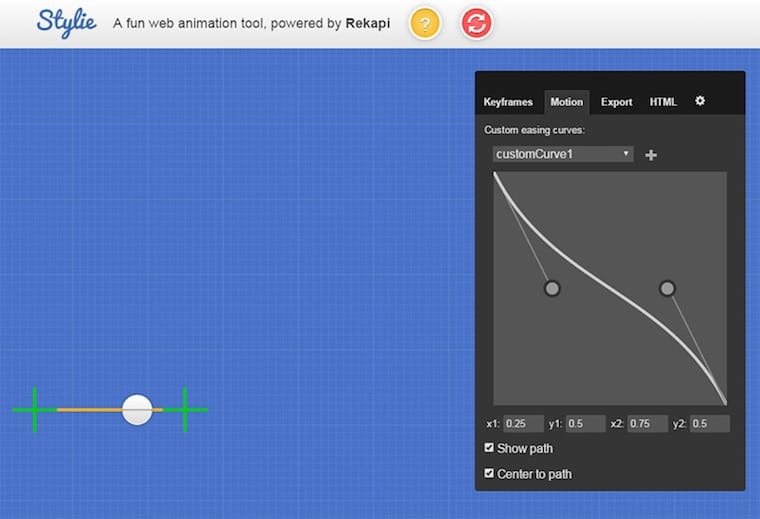Select the right green keyframe crosshair
The width and height of the screenshot is (760, 519).
(185, 409)
